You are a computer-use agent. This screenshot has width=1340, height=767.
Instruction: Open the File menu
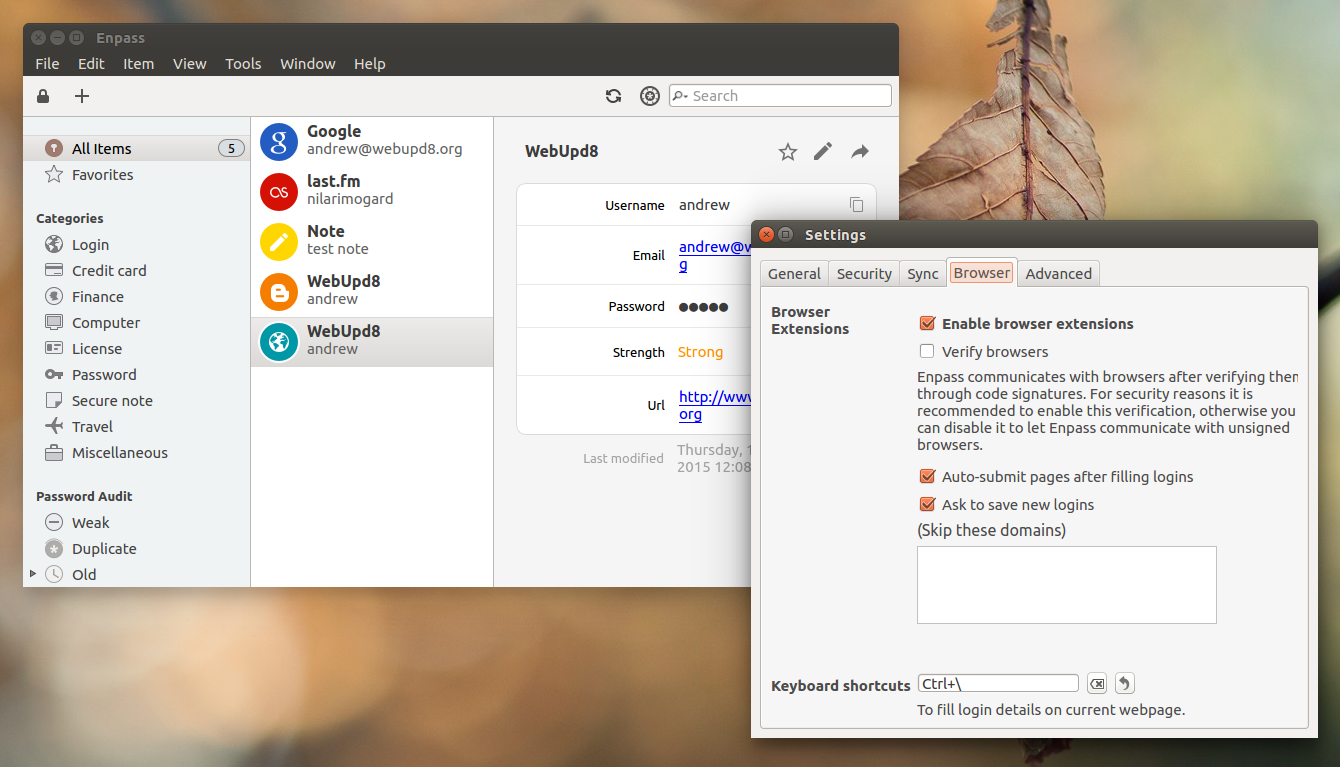[47, 64]
